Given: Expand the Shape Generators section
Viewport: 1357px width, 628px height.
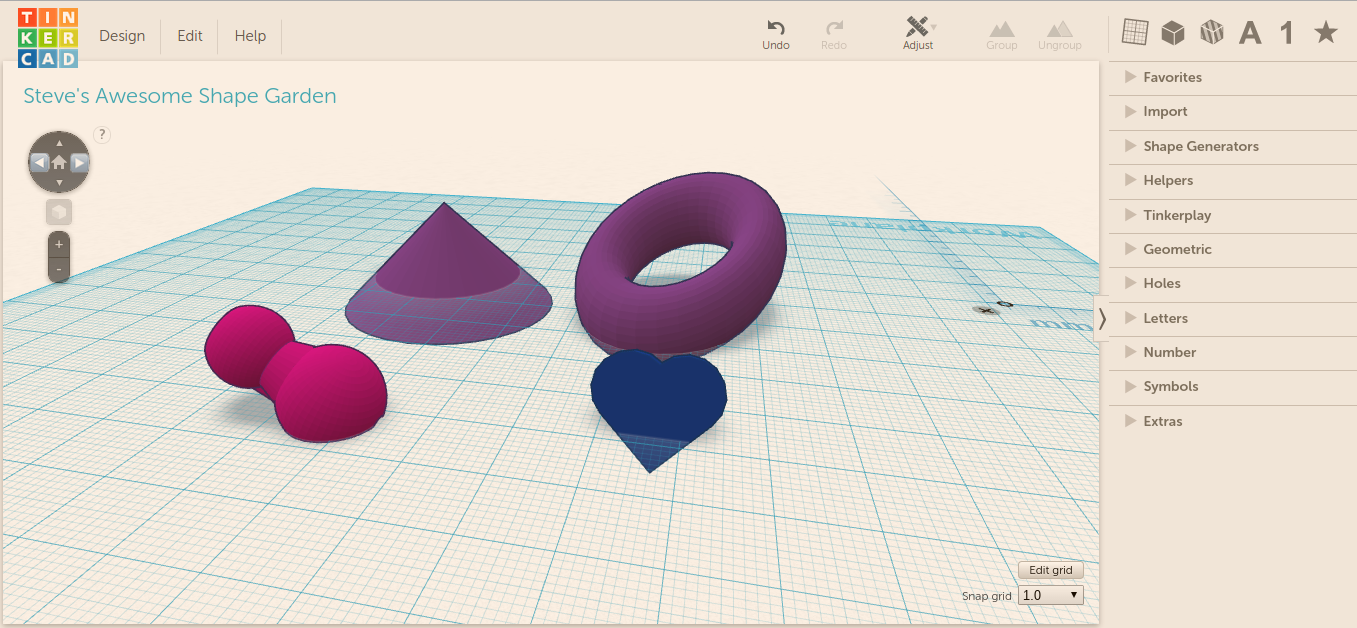Looking at the screenshot, I should click(x=1233, y=147).
